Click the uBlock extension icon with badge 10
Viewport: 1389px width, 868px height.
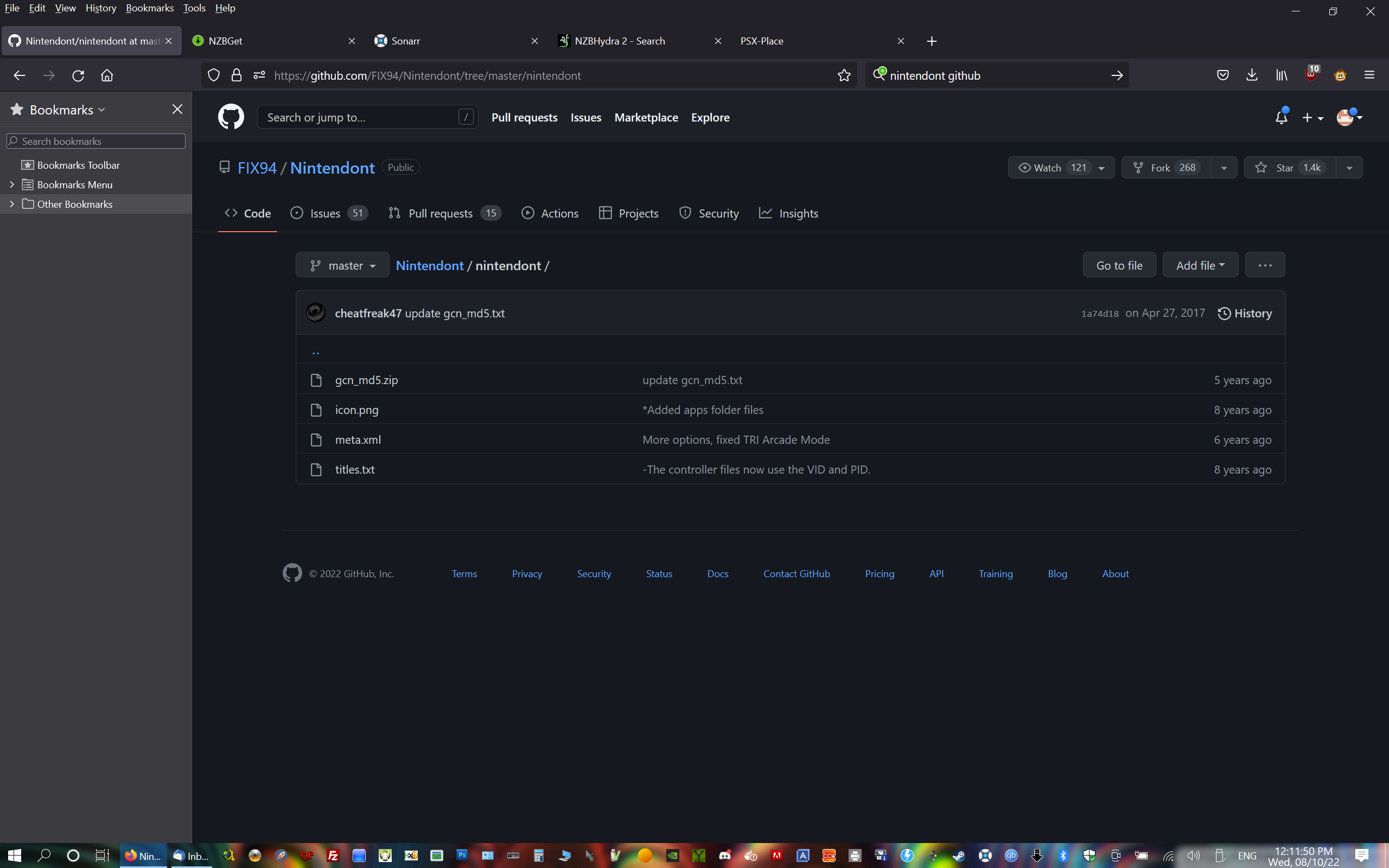pos(1312,74)
